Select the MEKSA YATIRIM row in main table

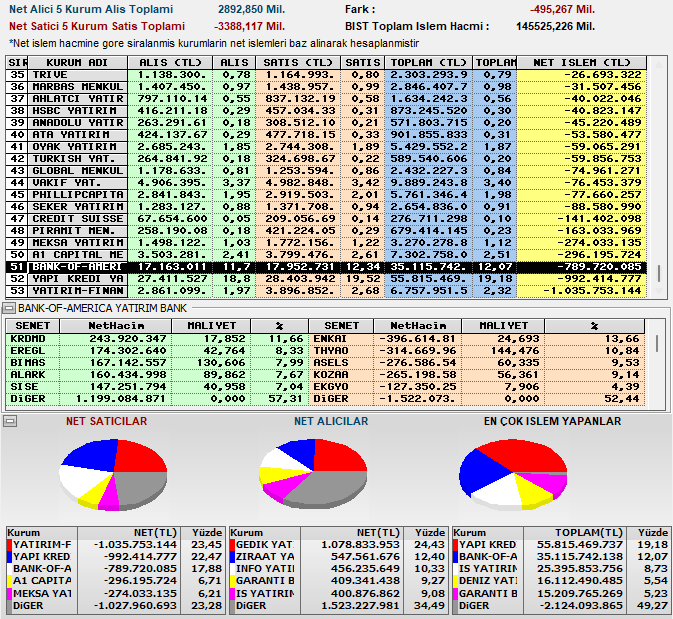pyautogui.click(x=326, y=243)
